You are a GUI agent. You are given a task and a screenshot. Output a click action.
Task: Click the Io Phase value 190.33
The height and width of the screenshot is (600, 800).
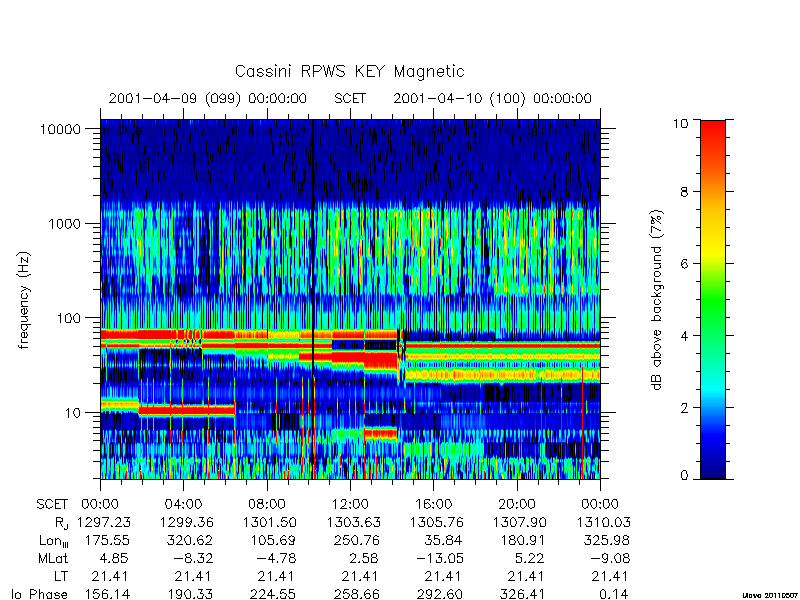coord(190,594)
